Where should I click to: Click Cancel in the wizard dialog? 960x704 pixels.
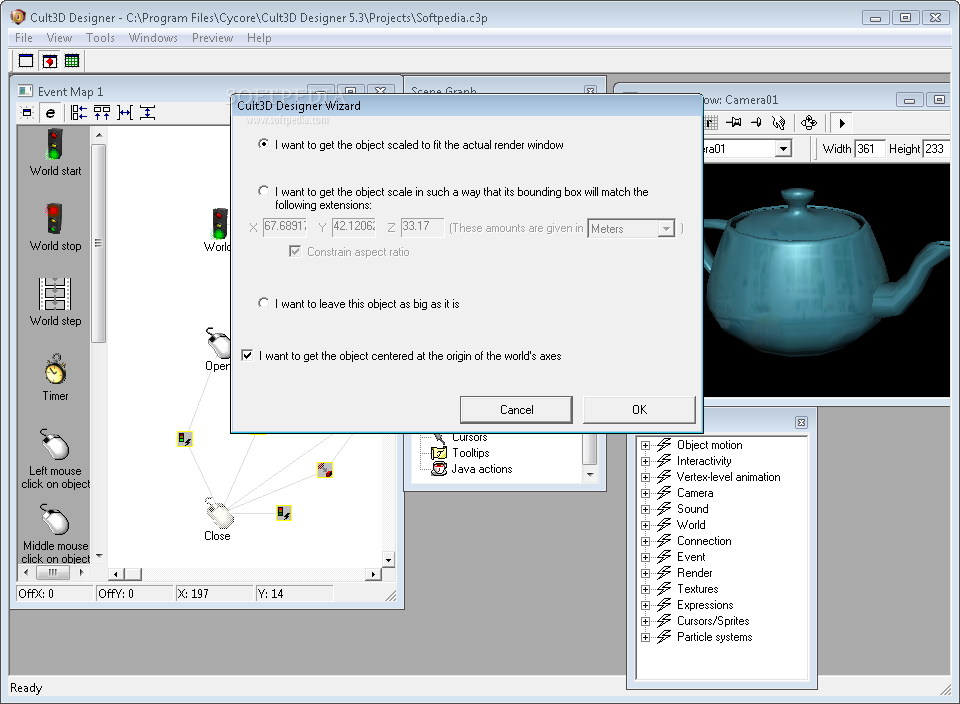click(516, 410)
